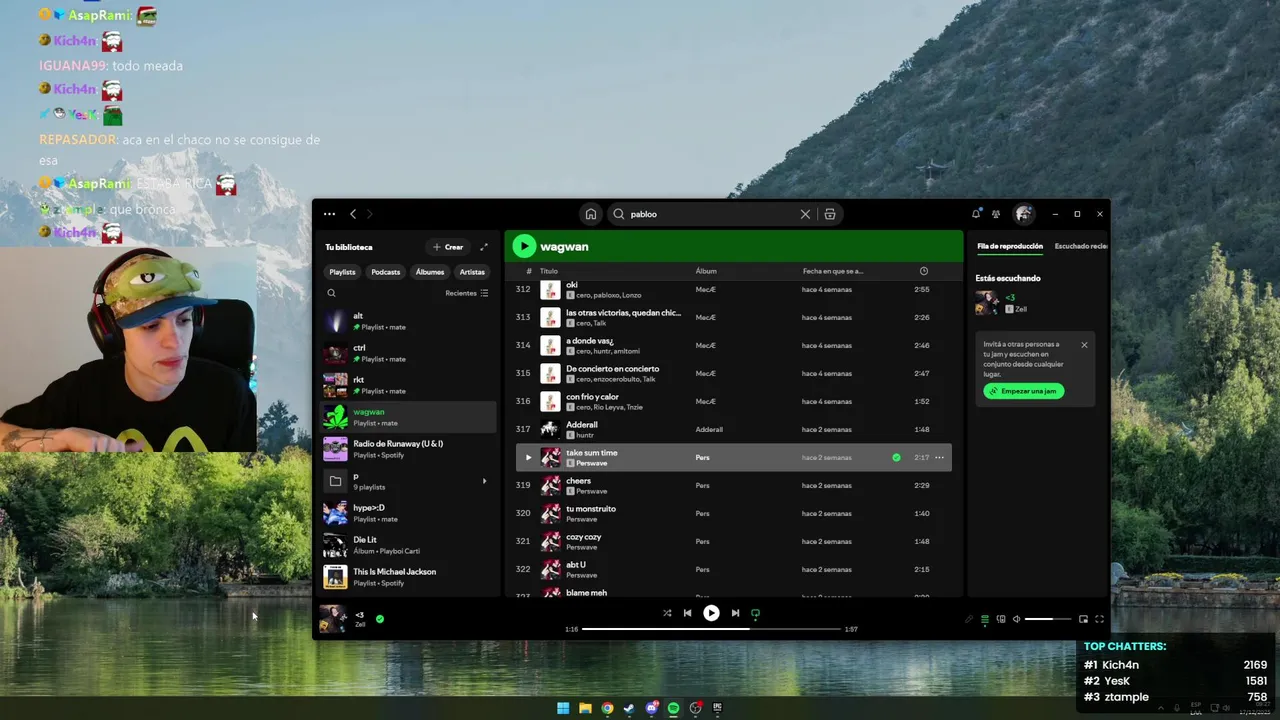Select track De concierto en concierto
Screen dimensions: 1280x720
733,373
